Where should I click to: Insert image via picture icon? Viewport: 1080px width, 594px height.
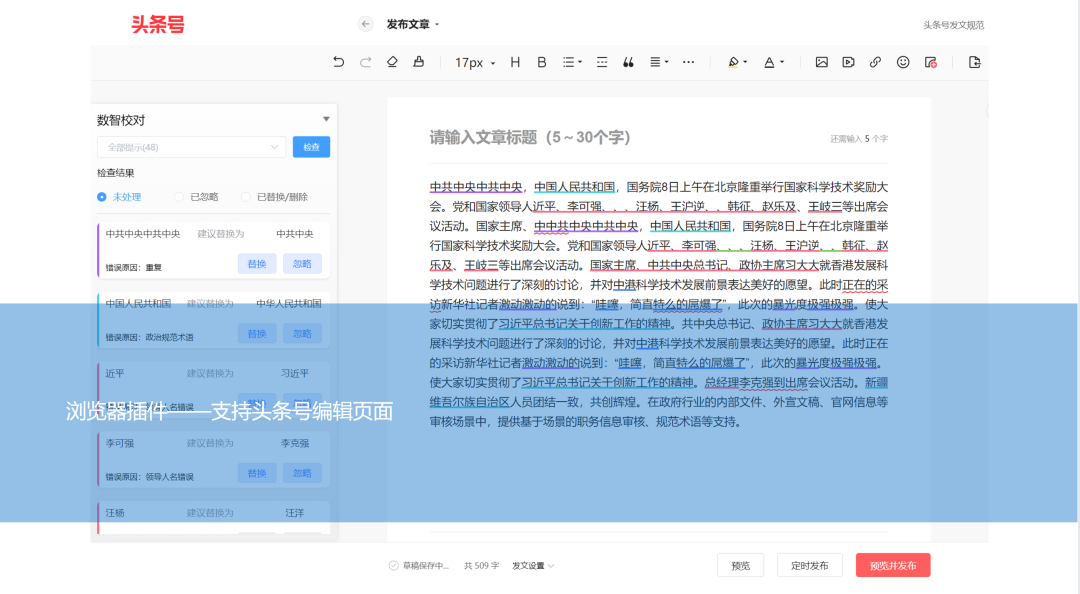(821, 62)
